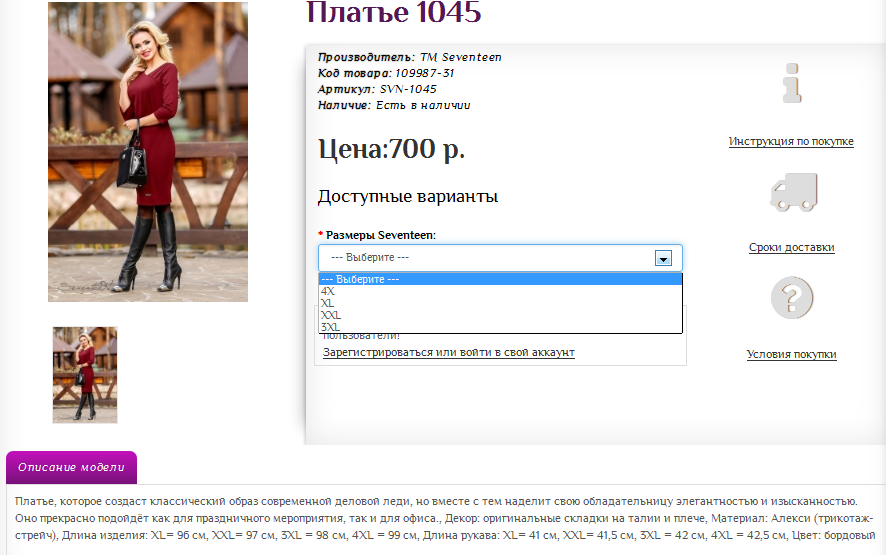
Task: Select size 4X in the dropdown list
Action: click(x=500, y=291)
